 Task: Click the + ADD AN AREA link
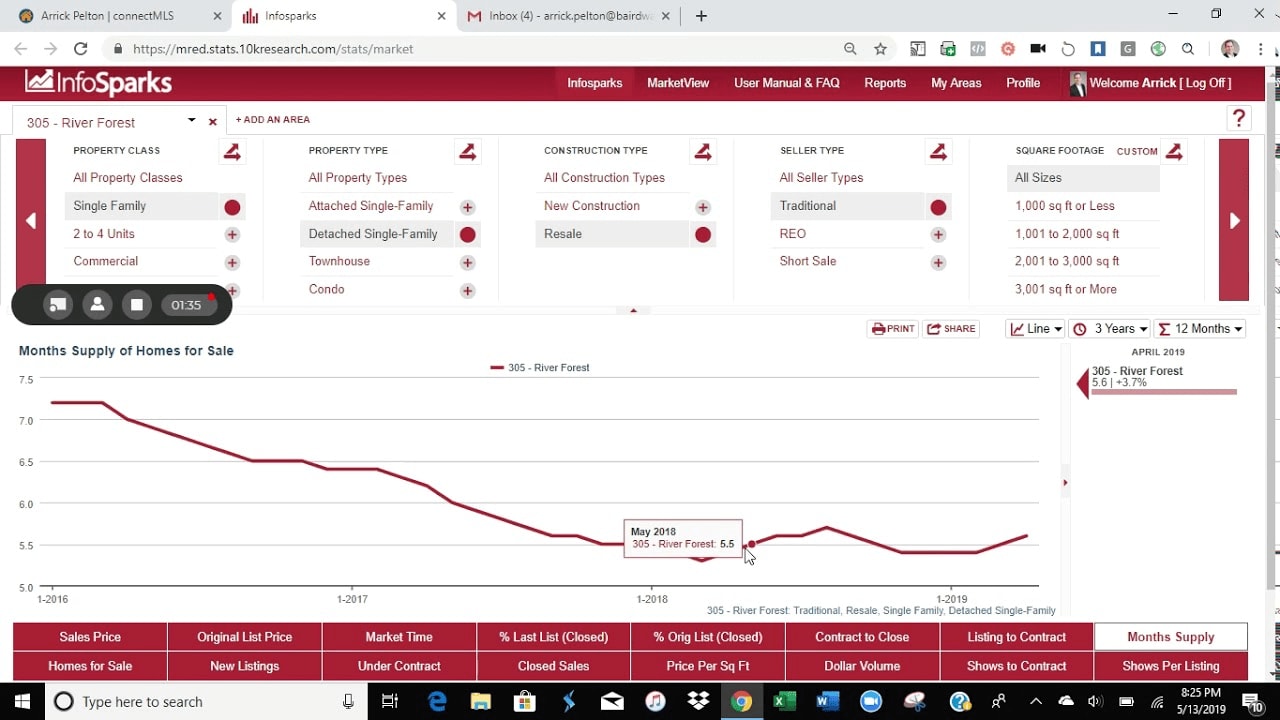273,120
